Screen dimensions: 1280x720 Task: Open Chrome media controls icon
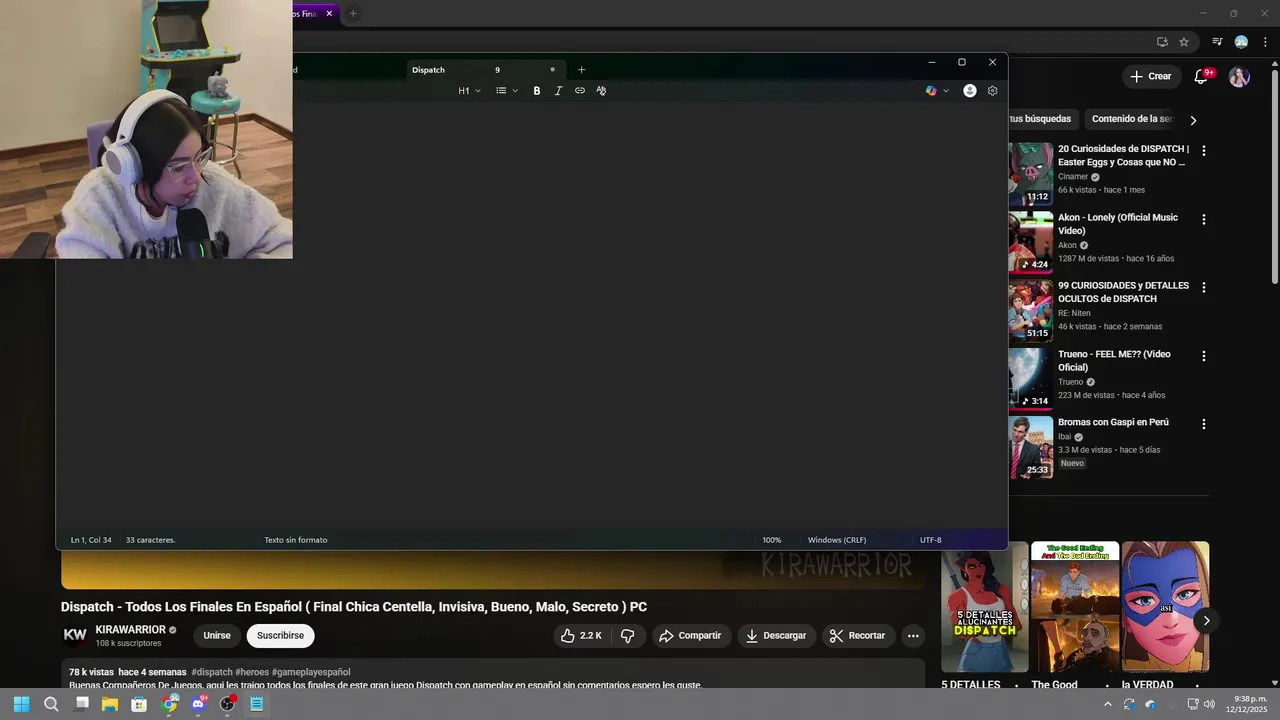(1217, 42)
